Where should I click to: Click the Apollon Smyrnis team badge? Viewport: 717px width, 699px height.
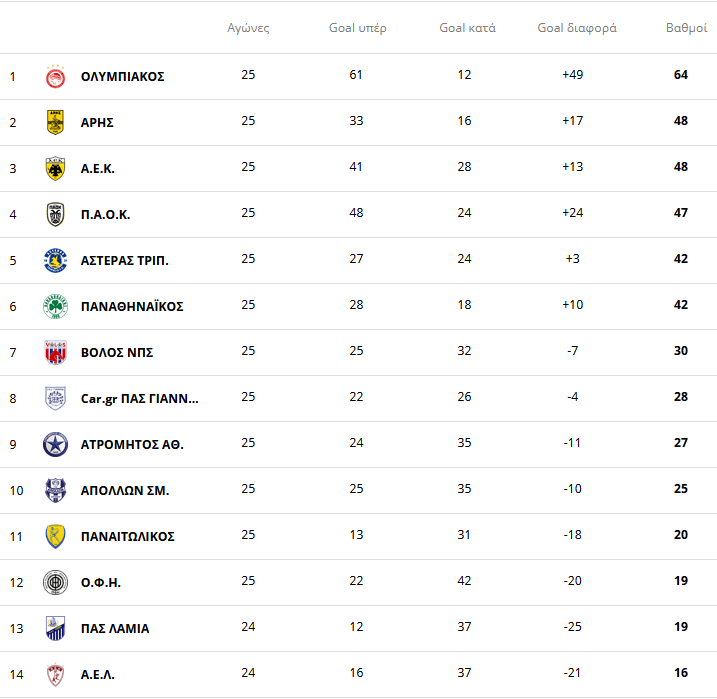tap(55, 491)
